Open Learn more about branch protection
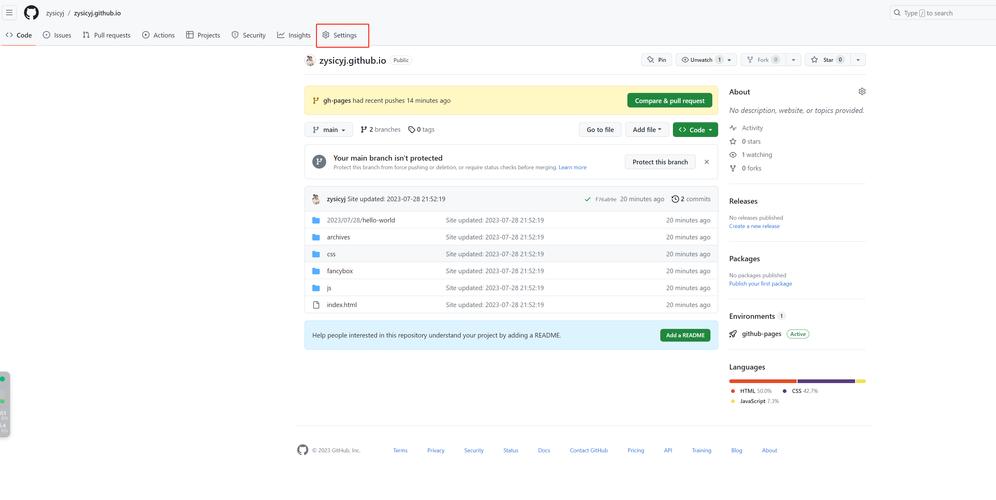Screen dimensions: 996x500 pos(572,168)
